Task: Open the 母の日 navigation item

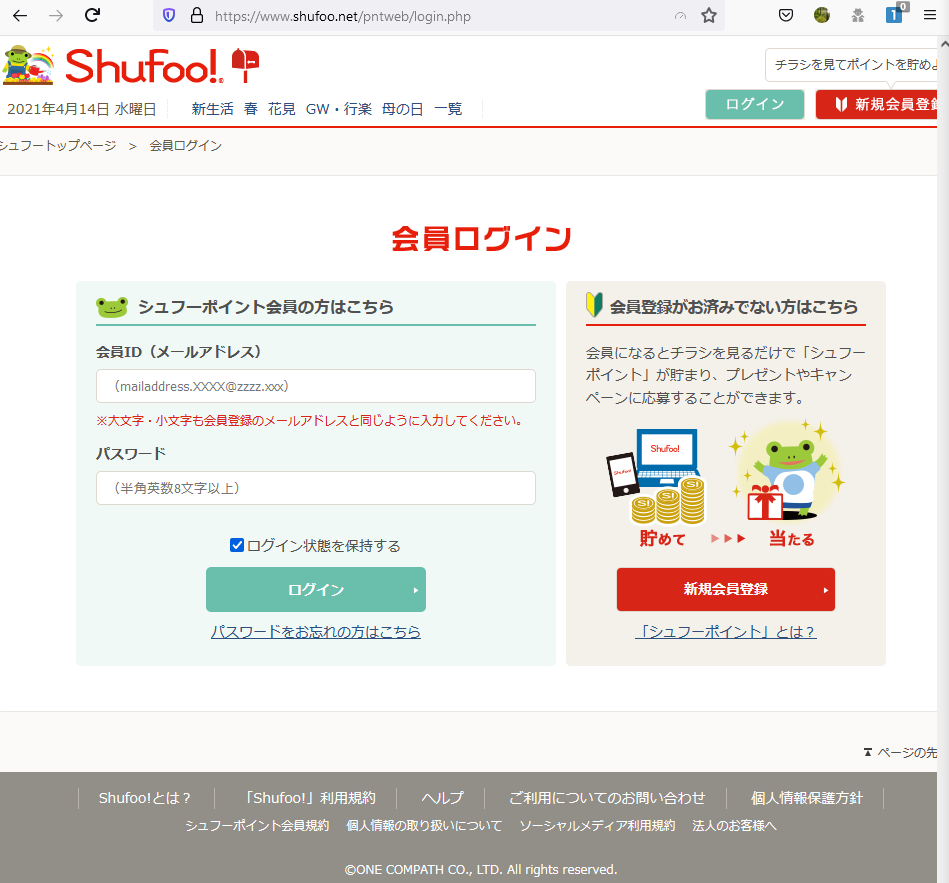Action: [403, 108]
